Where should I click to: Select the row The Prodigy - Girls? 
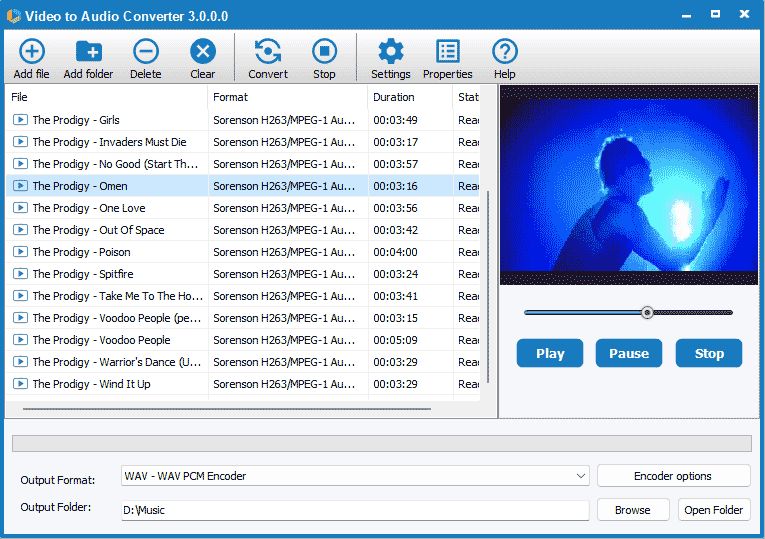point(243,120)
